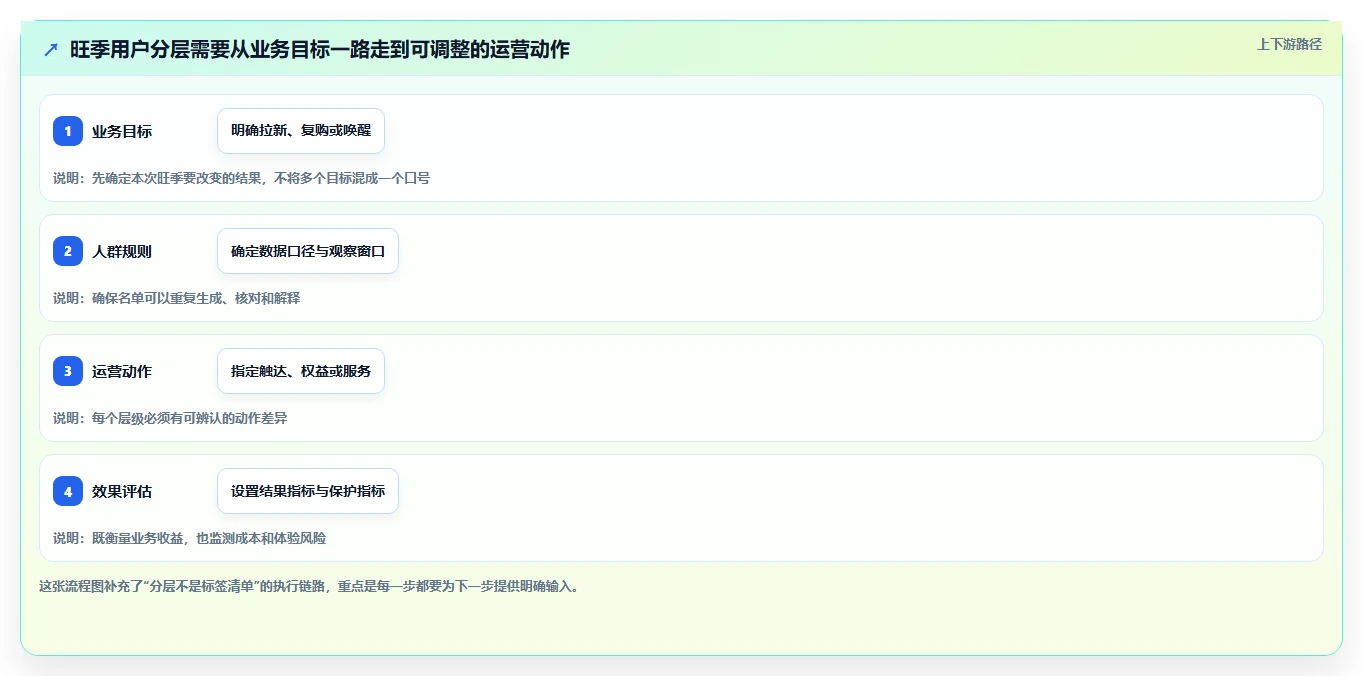Select the 明确拉新、复购或唤醒 chip
1363x676 pixels.
[301, 131]
